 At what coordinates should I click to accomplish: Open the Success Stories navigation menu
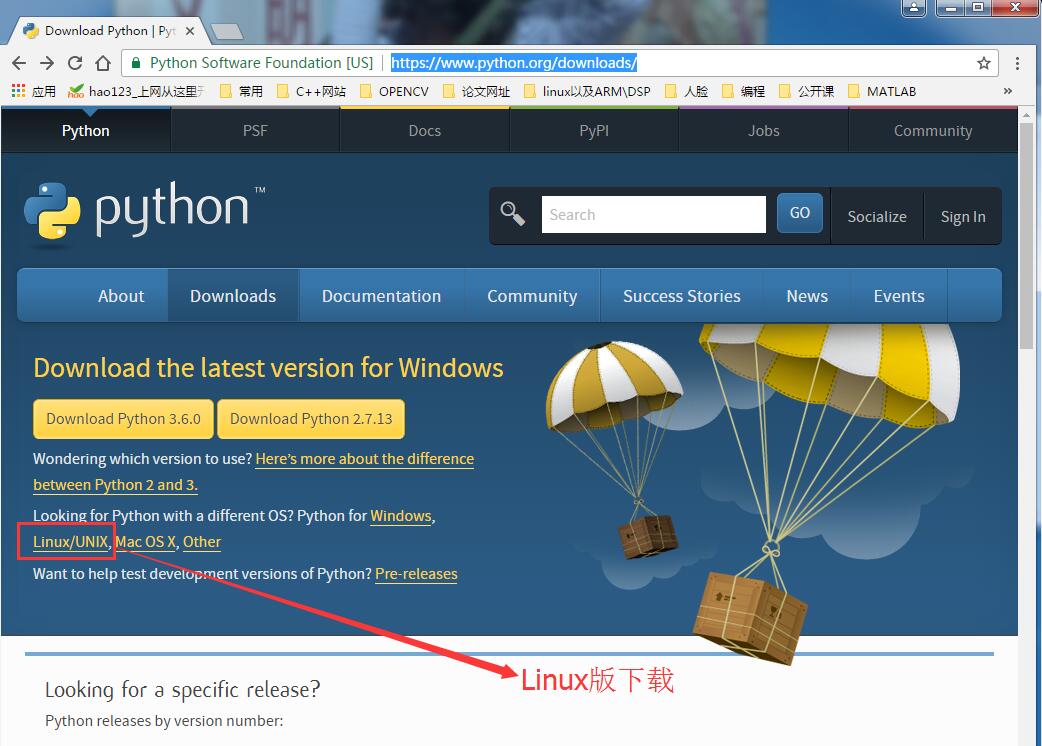click(681, 296)
